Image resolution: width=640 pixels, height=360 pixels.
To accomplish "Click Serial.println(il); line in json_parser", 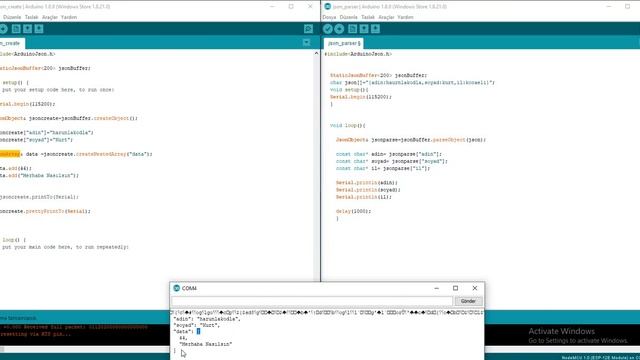I will click(364, 197).
